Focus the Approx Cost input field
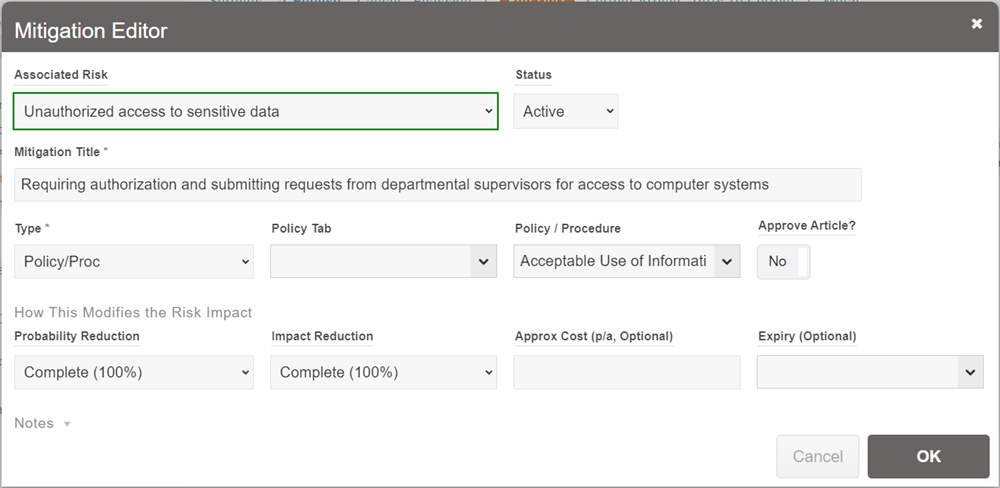Image resolution: width=1000 pixels, height=488 pixels. [x=626, y=373]
